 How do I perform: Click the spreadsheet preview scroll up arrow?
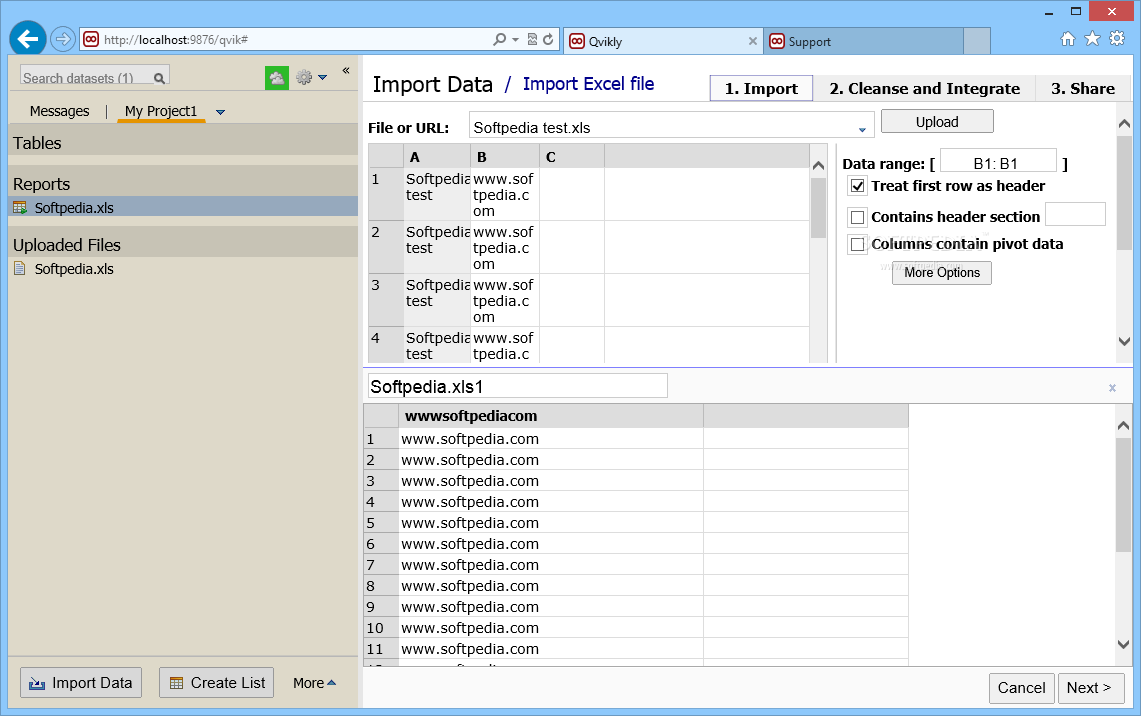point(818,166)
